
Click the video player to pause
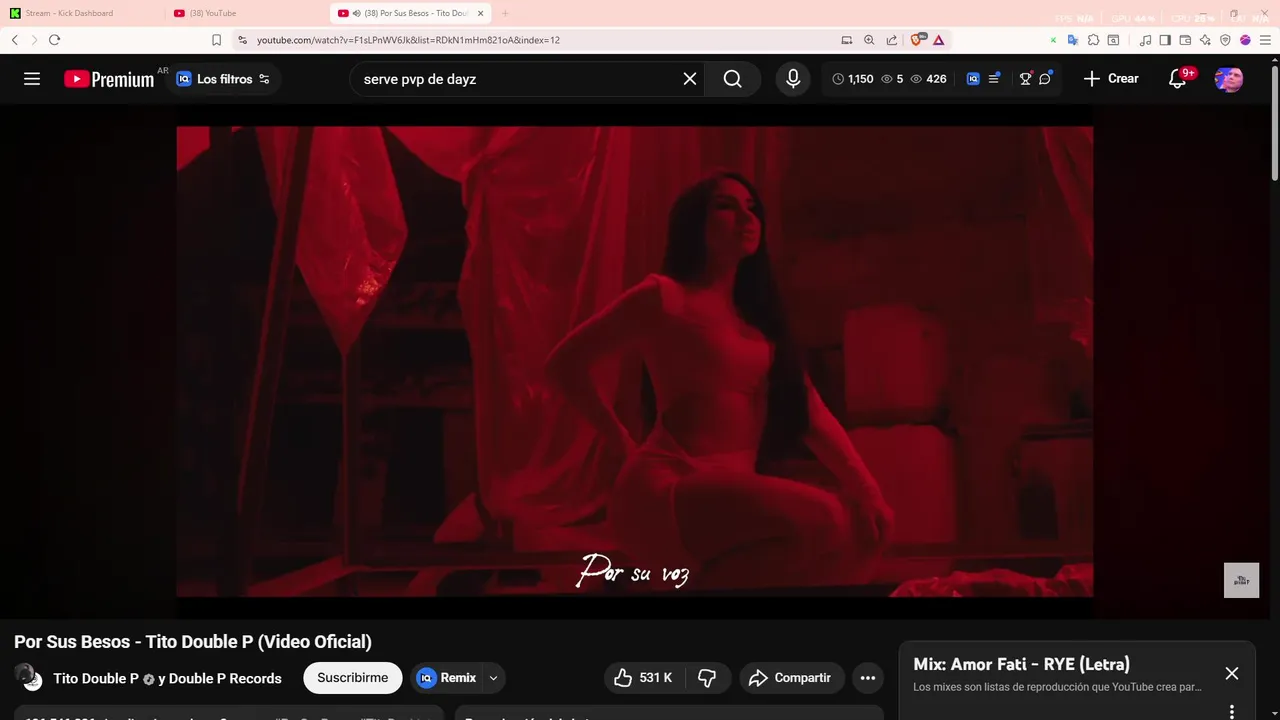634,361
